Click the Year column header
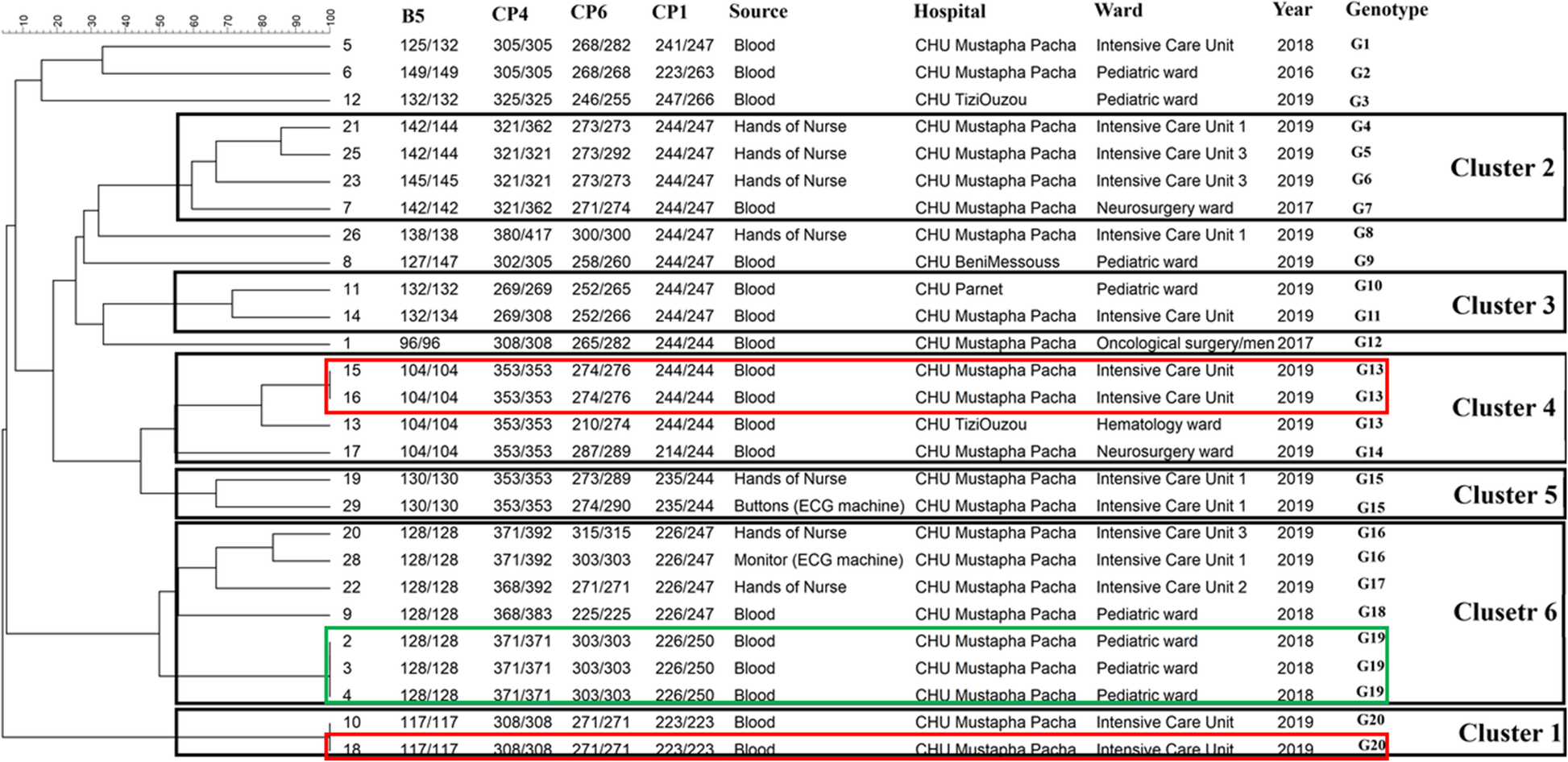The width and height of the screenshot is (1568, 762). click(x=1292, y=10)
